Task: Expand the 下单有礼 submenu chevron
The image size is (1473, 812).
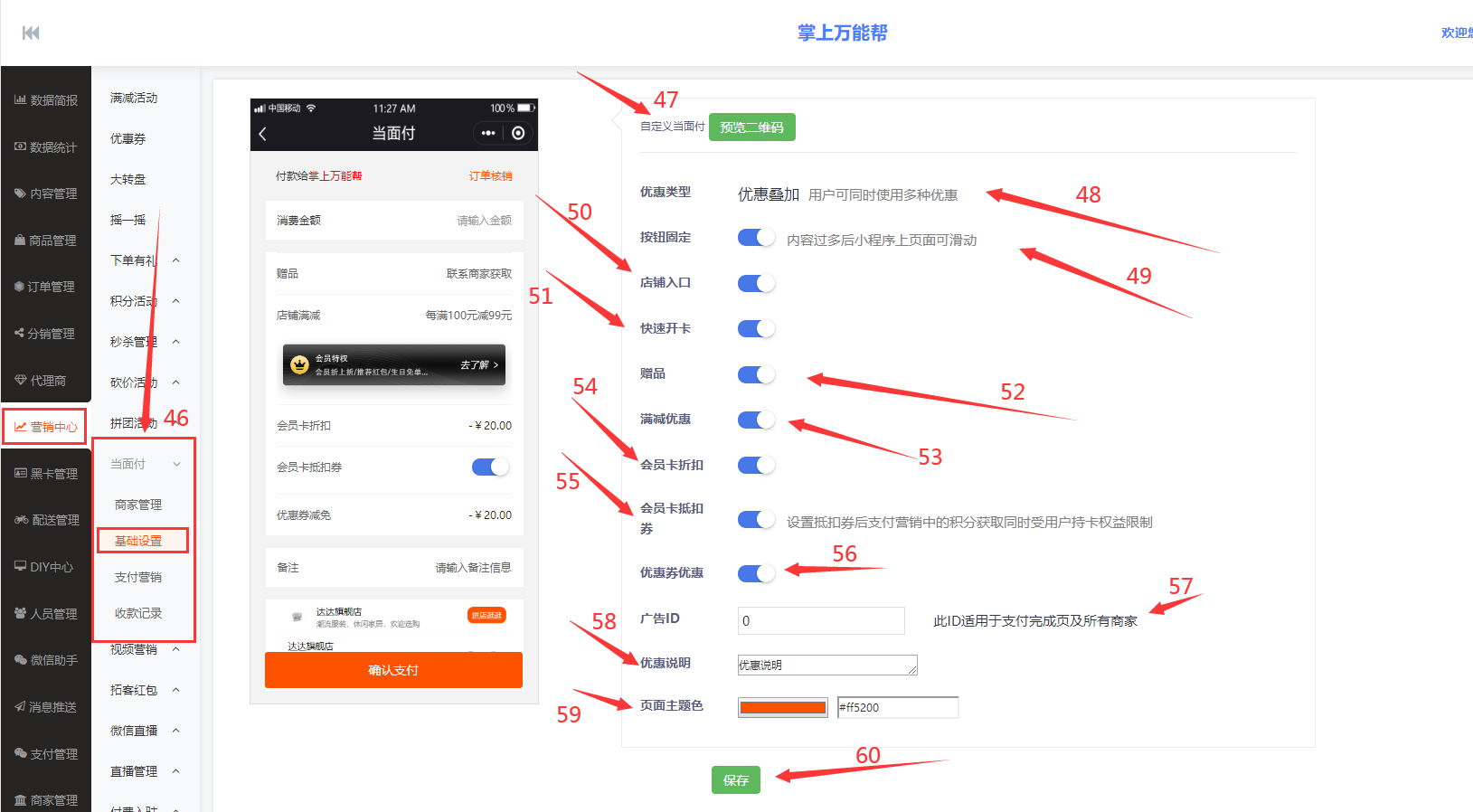Action: [x=176, y=260]
